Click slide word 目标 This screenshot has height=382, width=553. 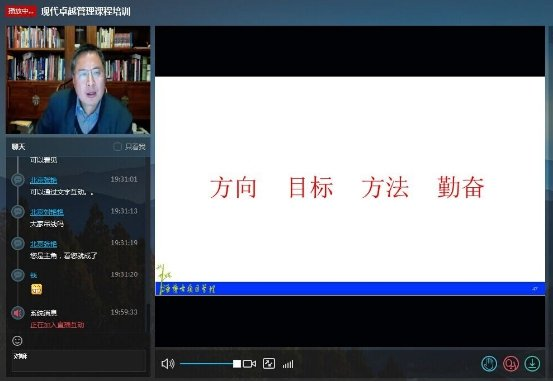(x=311, y=187)
